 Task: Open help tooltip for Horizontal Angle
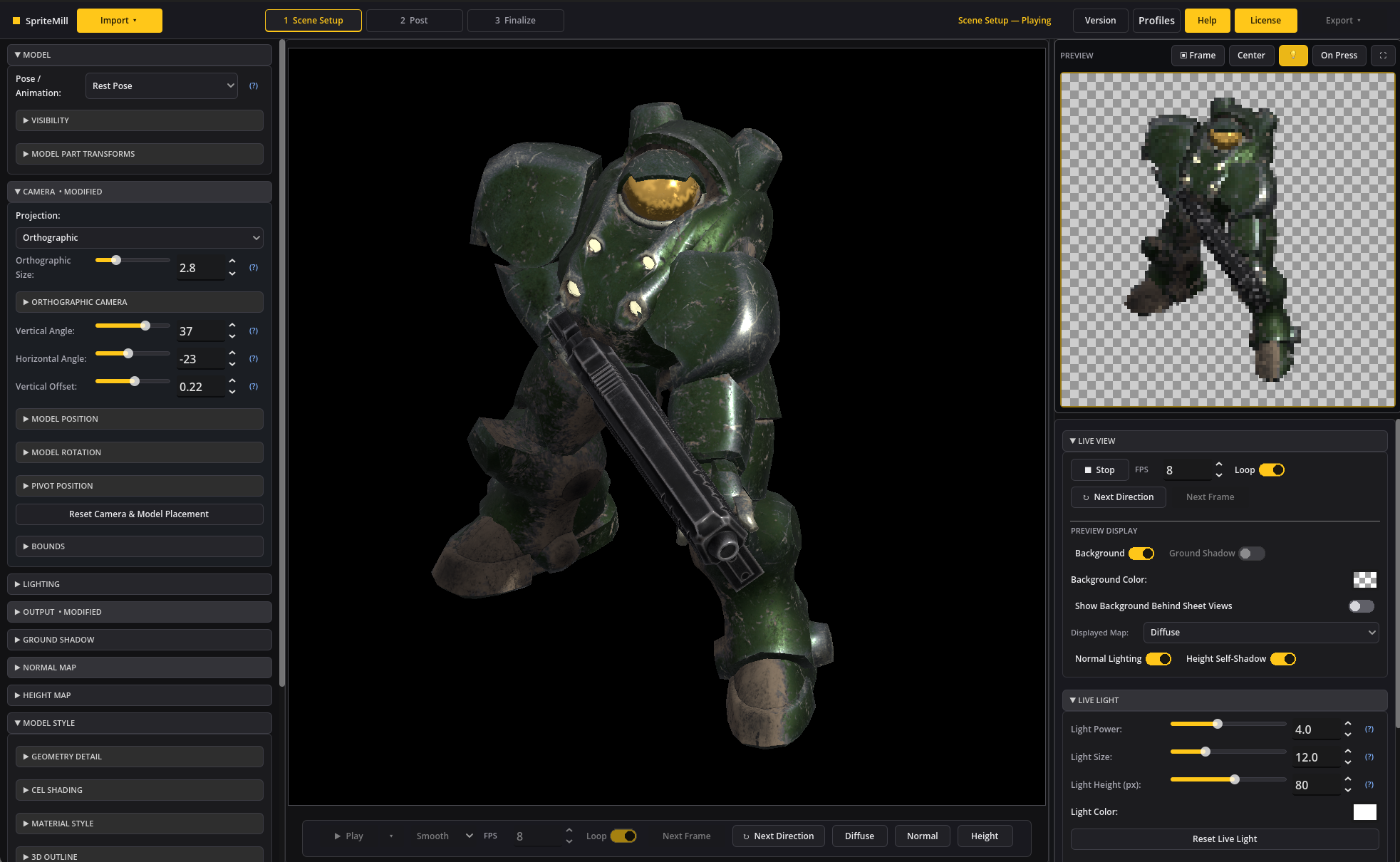point(254,359)
